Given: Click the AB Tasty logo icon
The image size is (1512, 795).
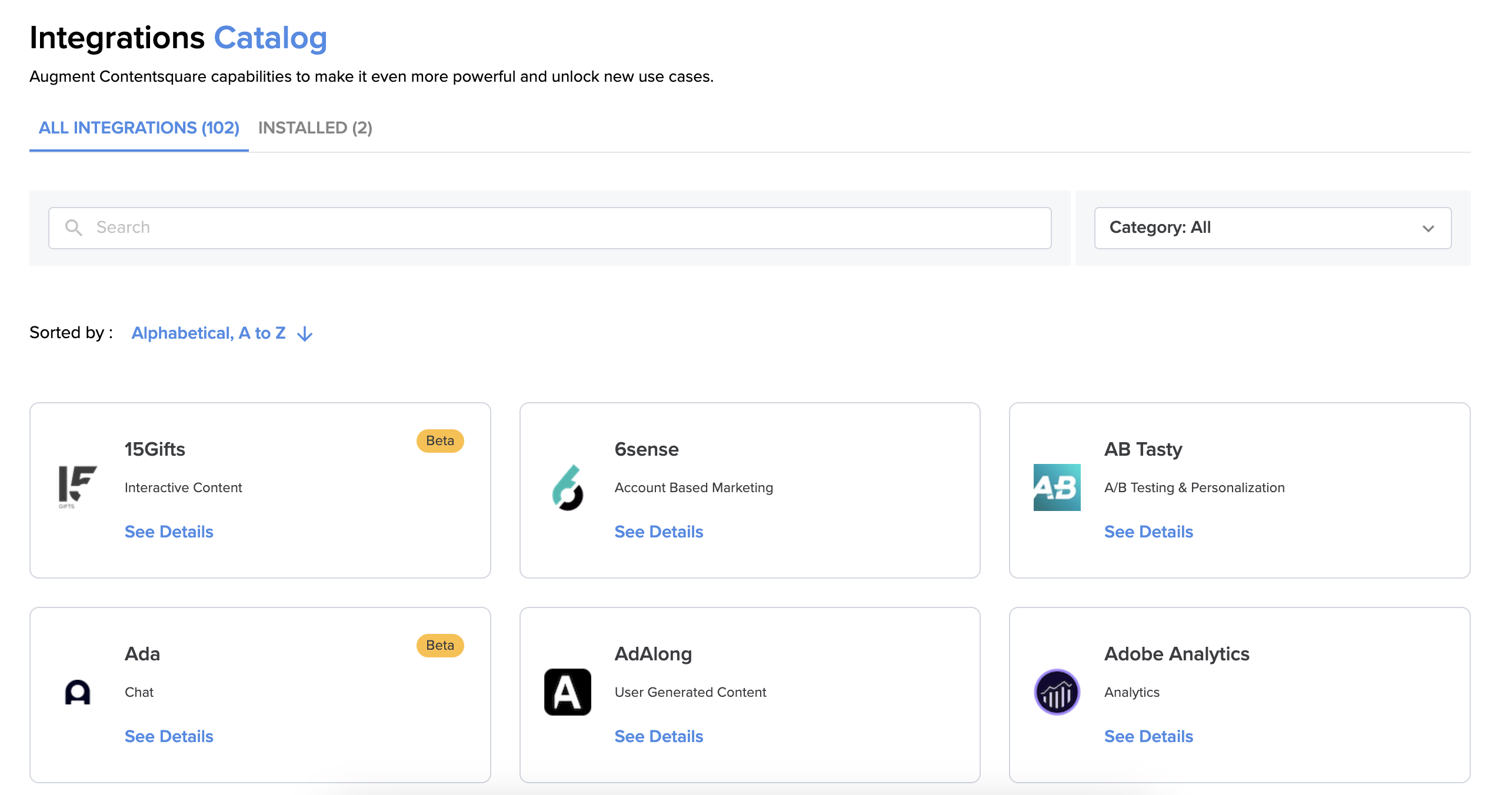Looking at the screenshot, I should (x=1057, y=487).
